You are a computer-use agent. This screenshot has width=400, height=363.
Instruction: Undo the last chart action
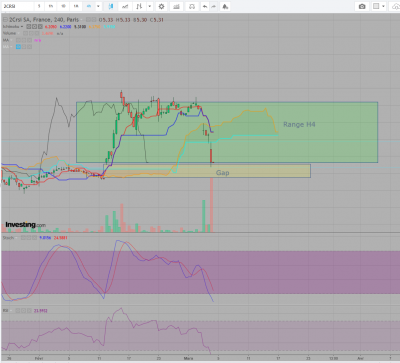(x=205, y=6)
